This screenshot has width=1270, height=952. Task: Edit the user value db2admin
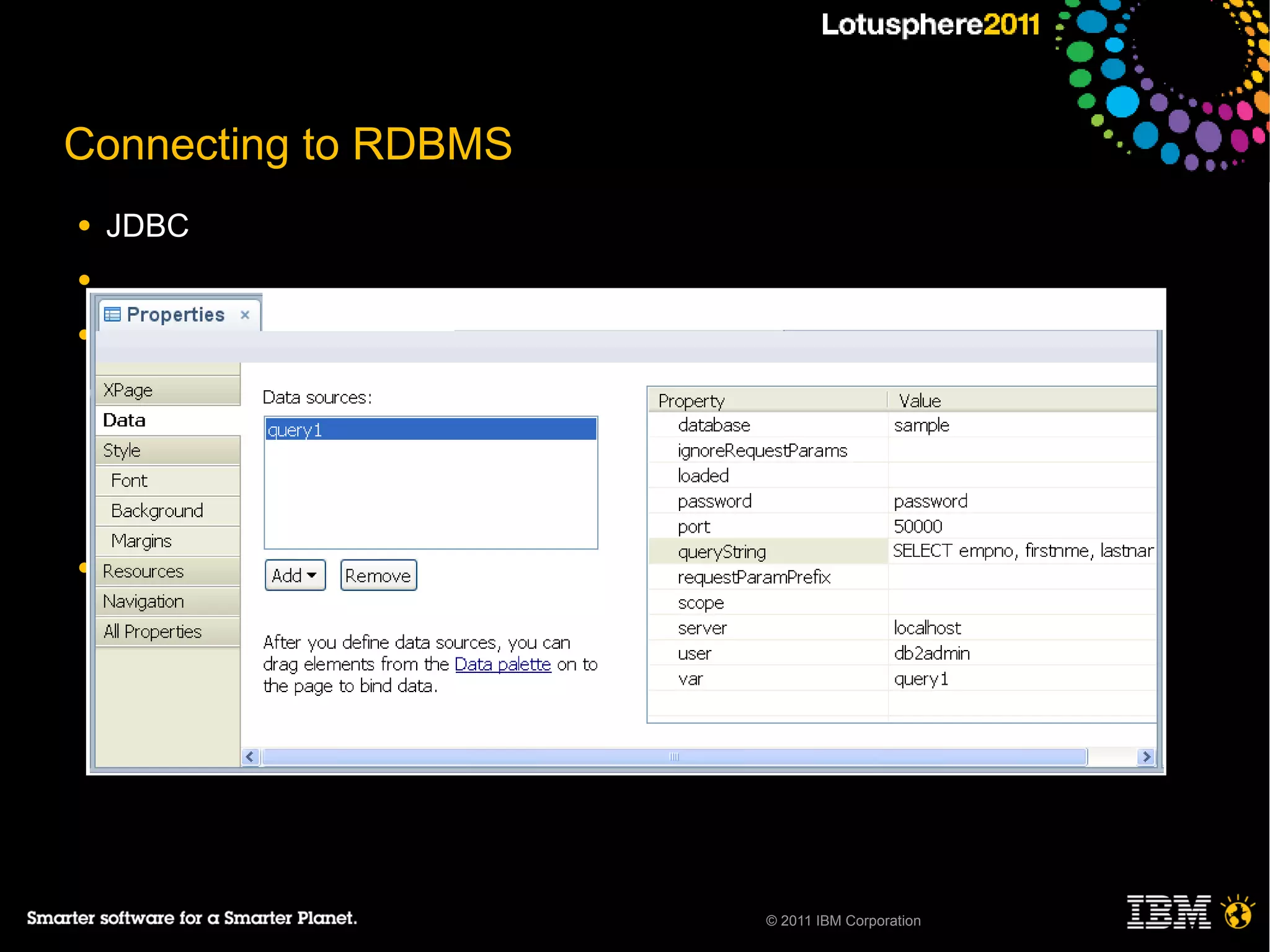(x=1022, y=654)
